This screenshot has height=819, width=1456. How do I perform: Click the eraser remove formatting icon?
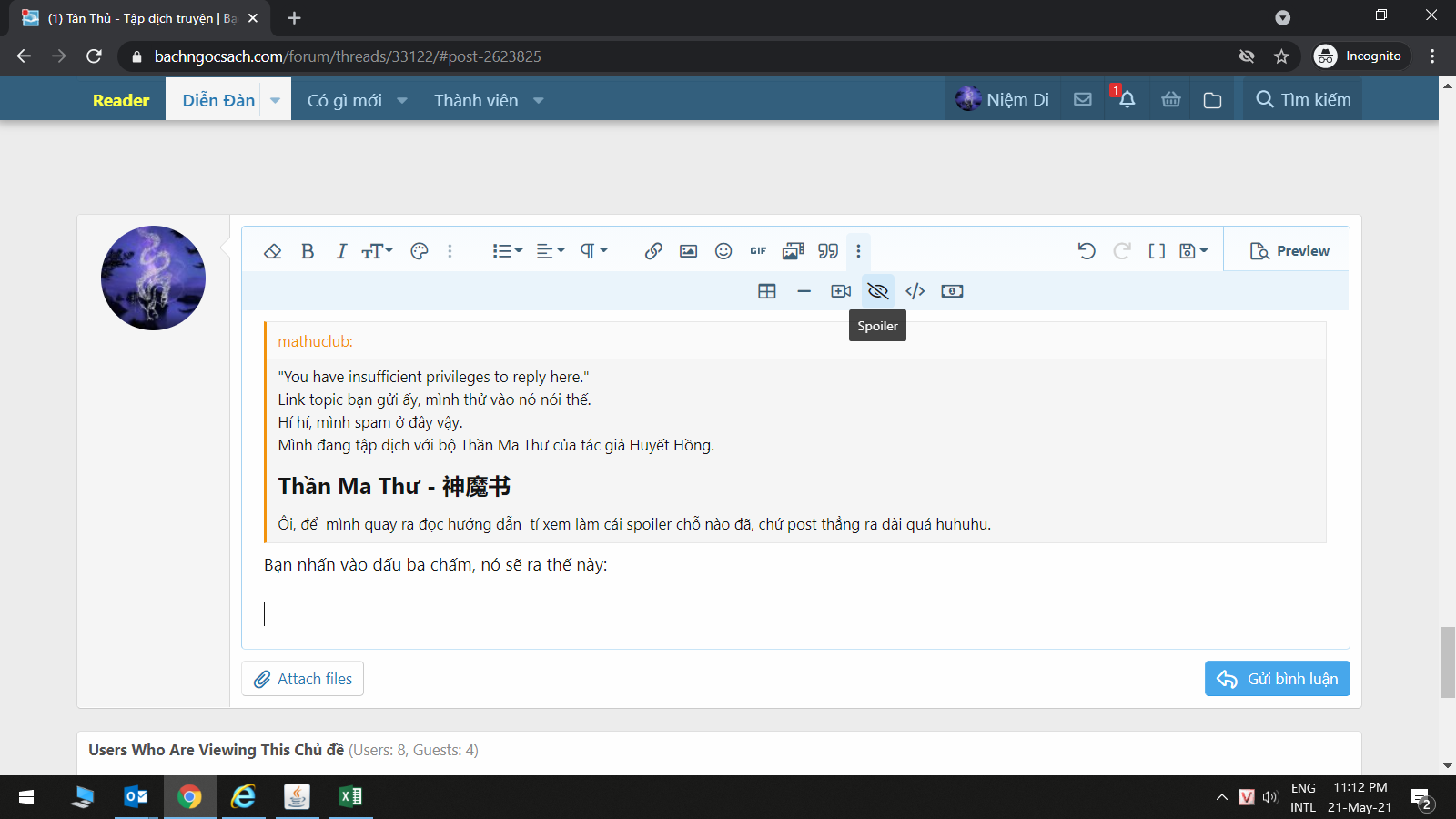pos(272,251)
